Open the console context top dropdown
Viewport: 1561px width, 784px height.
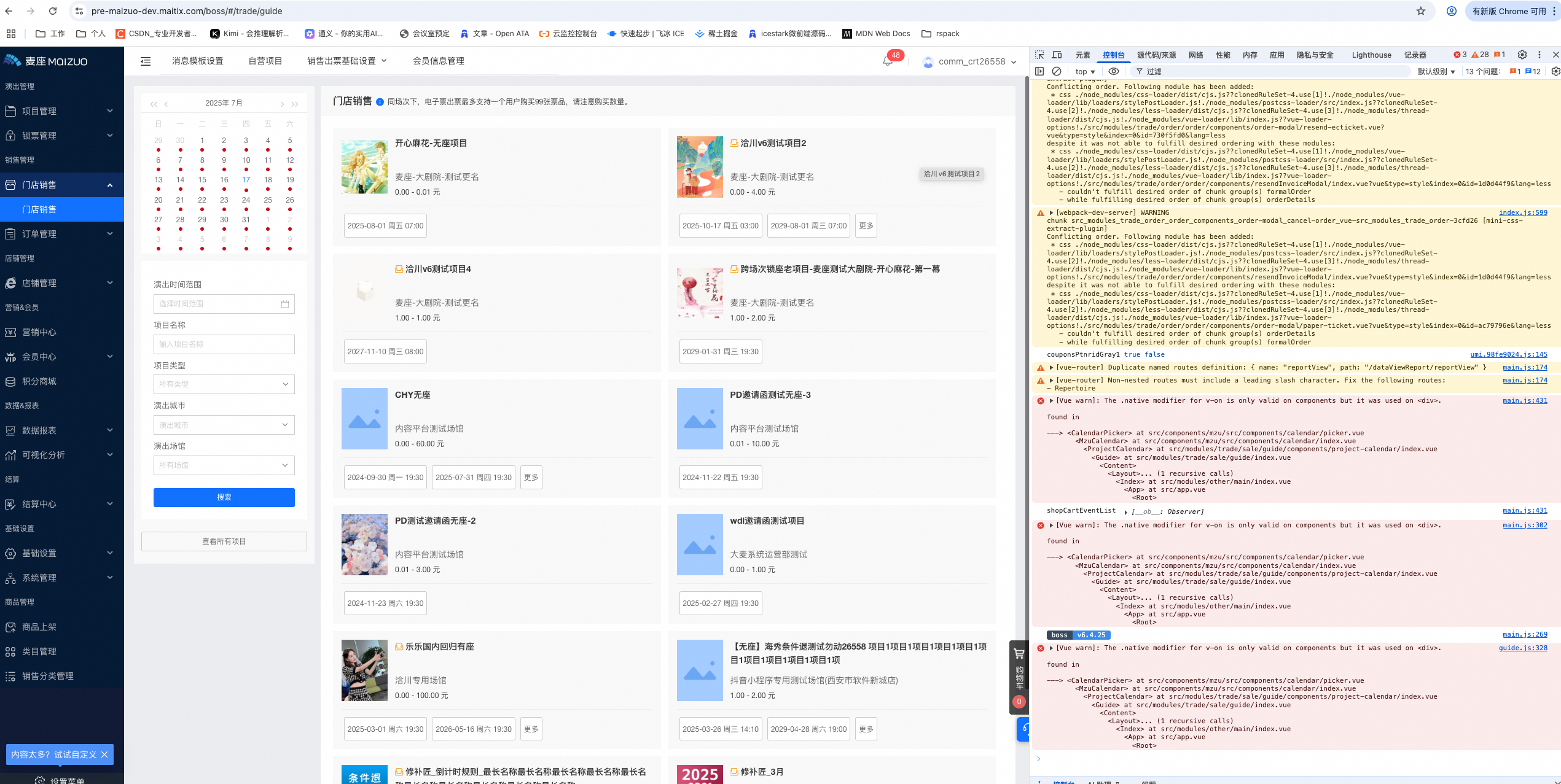point(1085,72)
